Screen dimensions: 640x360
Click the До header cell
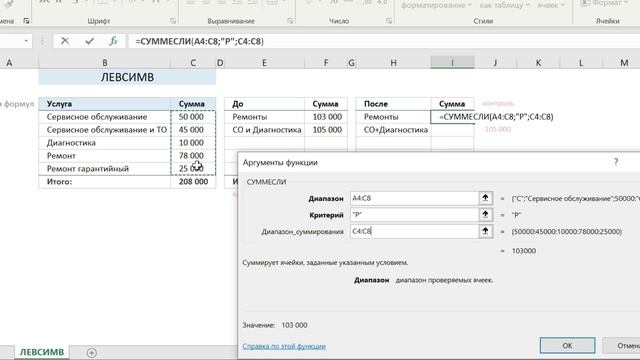point(264,104)
